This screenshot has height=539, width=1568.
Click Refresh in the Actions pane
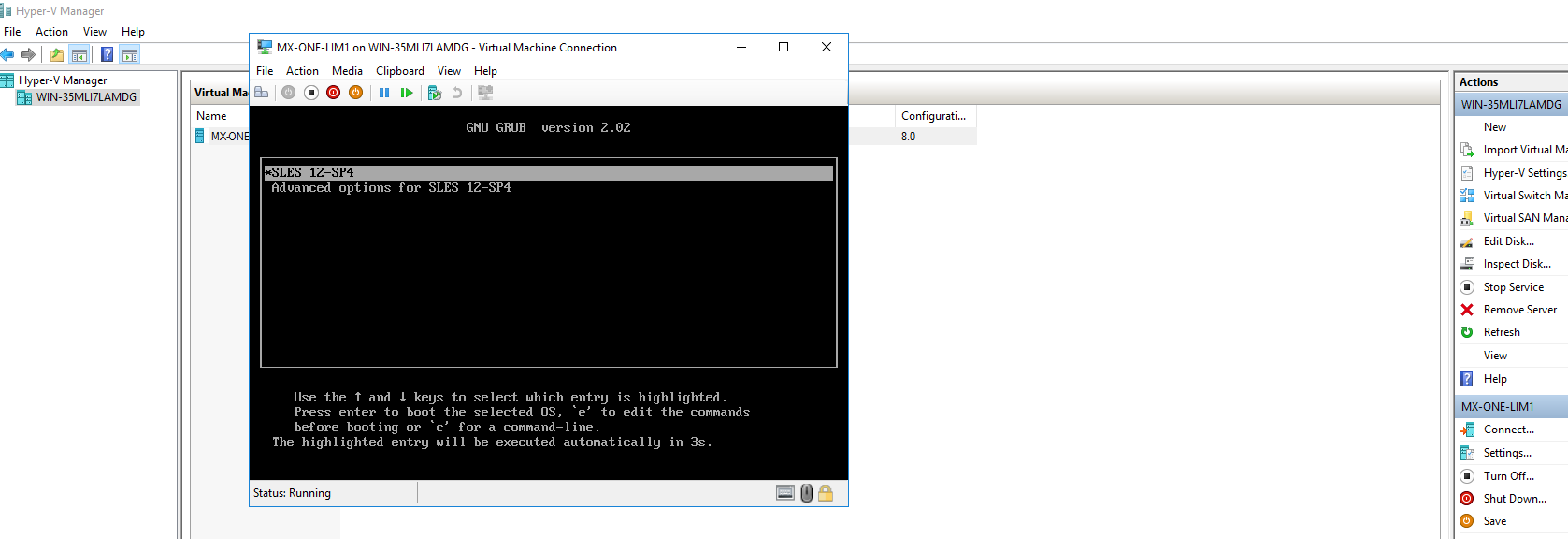(1502, 332)
